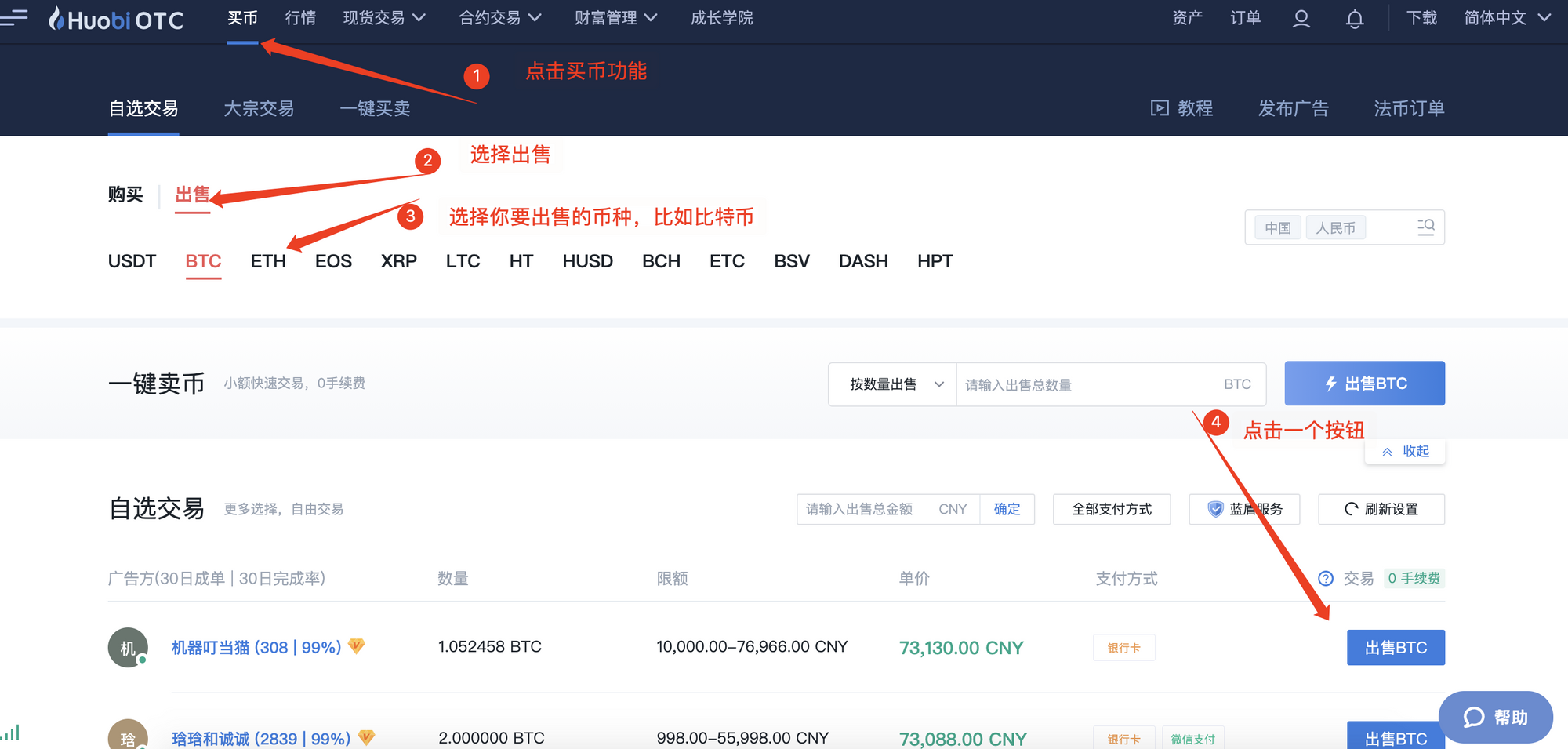The width and height of the screenshot is (1568, 749).
Task: Select the 中国 country tag
Action: click(x=1278, y=227)
